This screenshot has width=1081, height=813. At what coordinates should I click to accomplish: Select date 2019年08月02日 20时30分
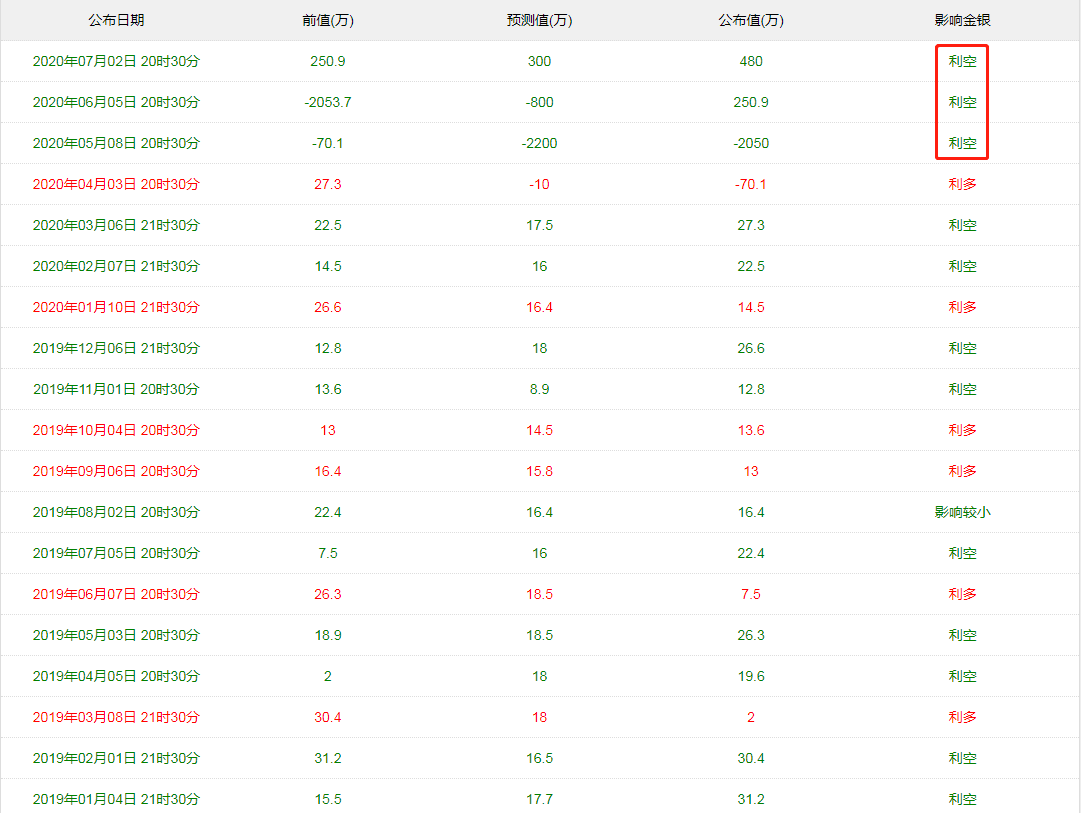(116, 512)
